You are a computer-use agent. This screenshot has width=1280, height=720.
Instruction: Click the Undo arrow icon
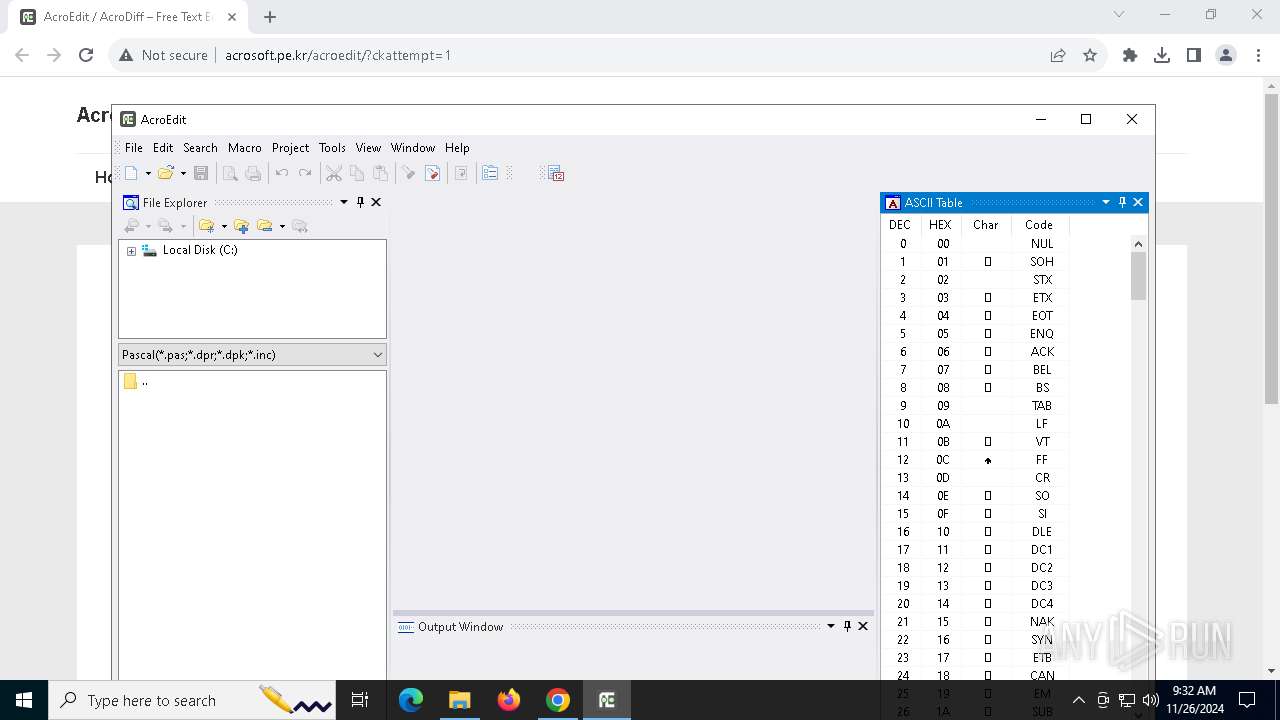pyautogui.click(x=282, y=173)
